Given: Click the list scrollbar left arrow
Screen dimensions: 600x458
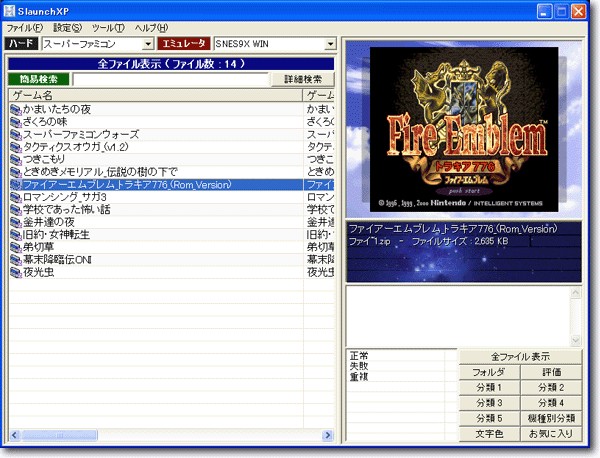Looking at the screenshot, I should coord(15,435).
